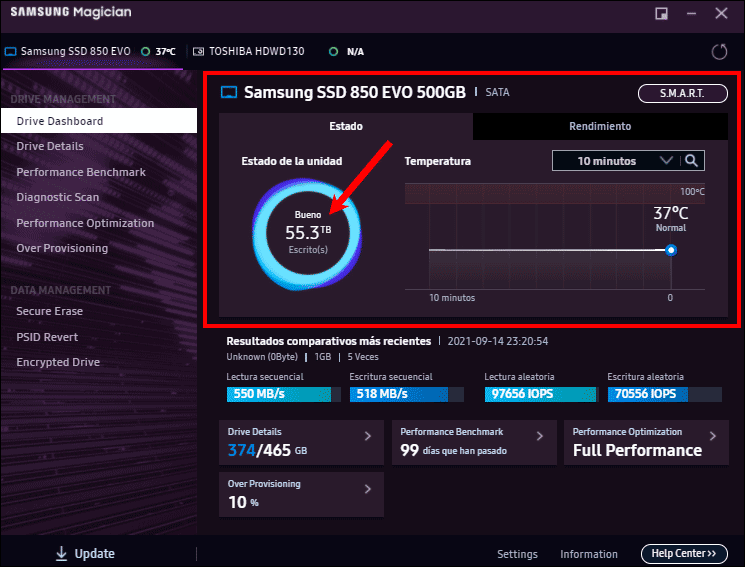This screenshot has height=567, width=745.
Task: Click the 518 MB/s sequential write bar
Action: coord(407,394)
